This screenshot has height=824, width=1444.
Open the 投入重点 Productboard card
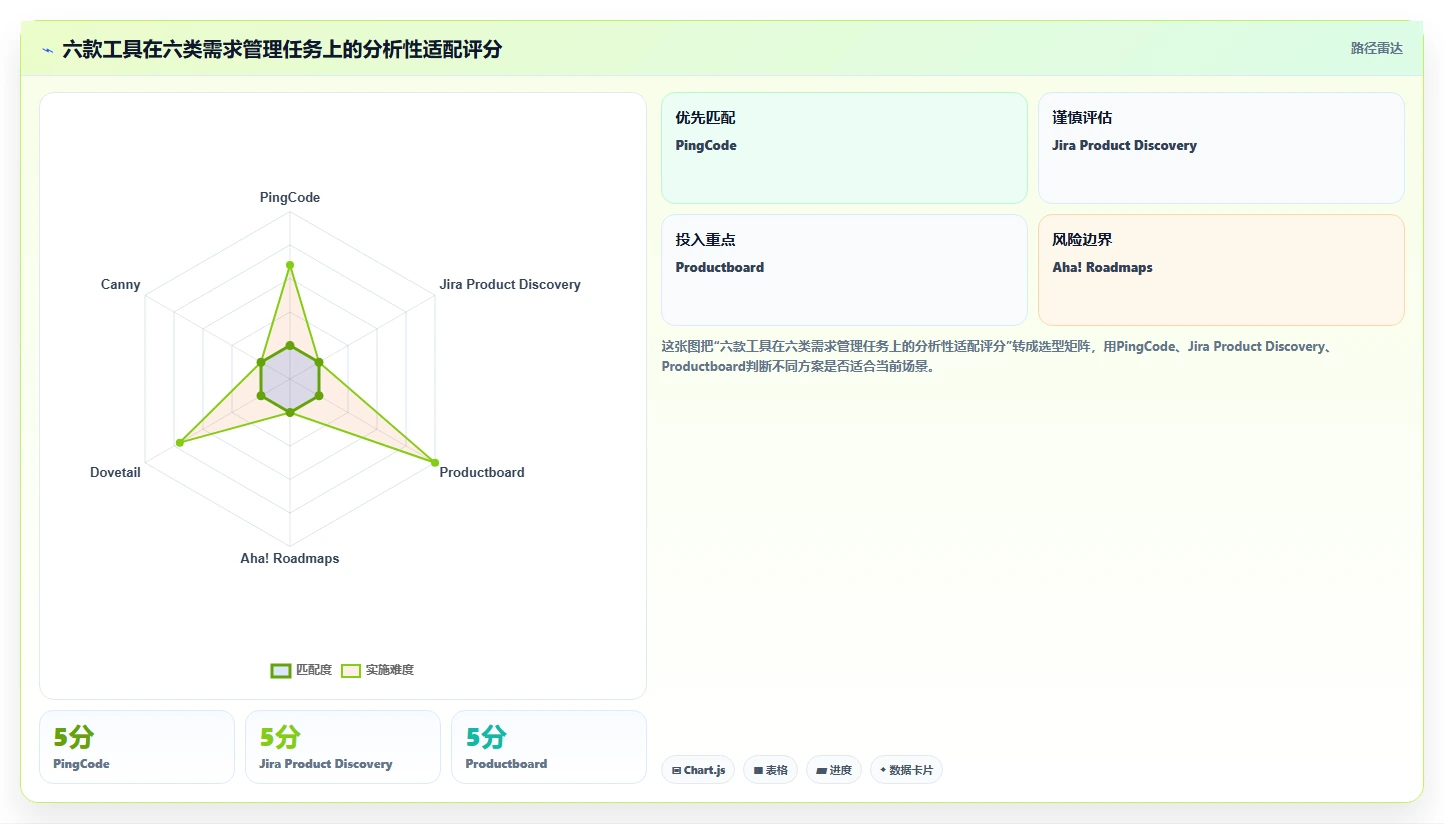click(x=844, y=270)
